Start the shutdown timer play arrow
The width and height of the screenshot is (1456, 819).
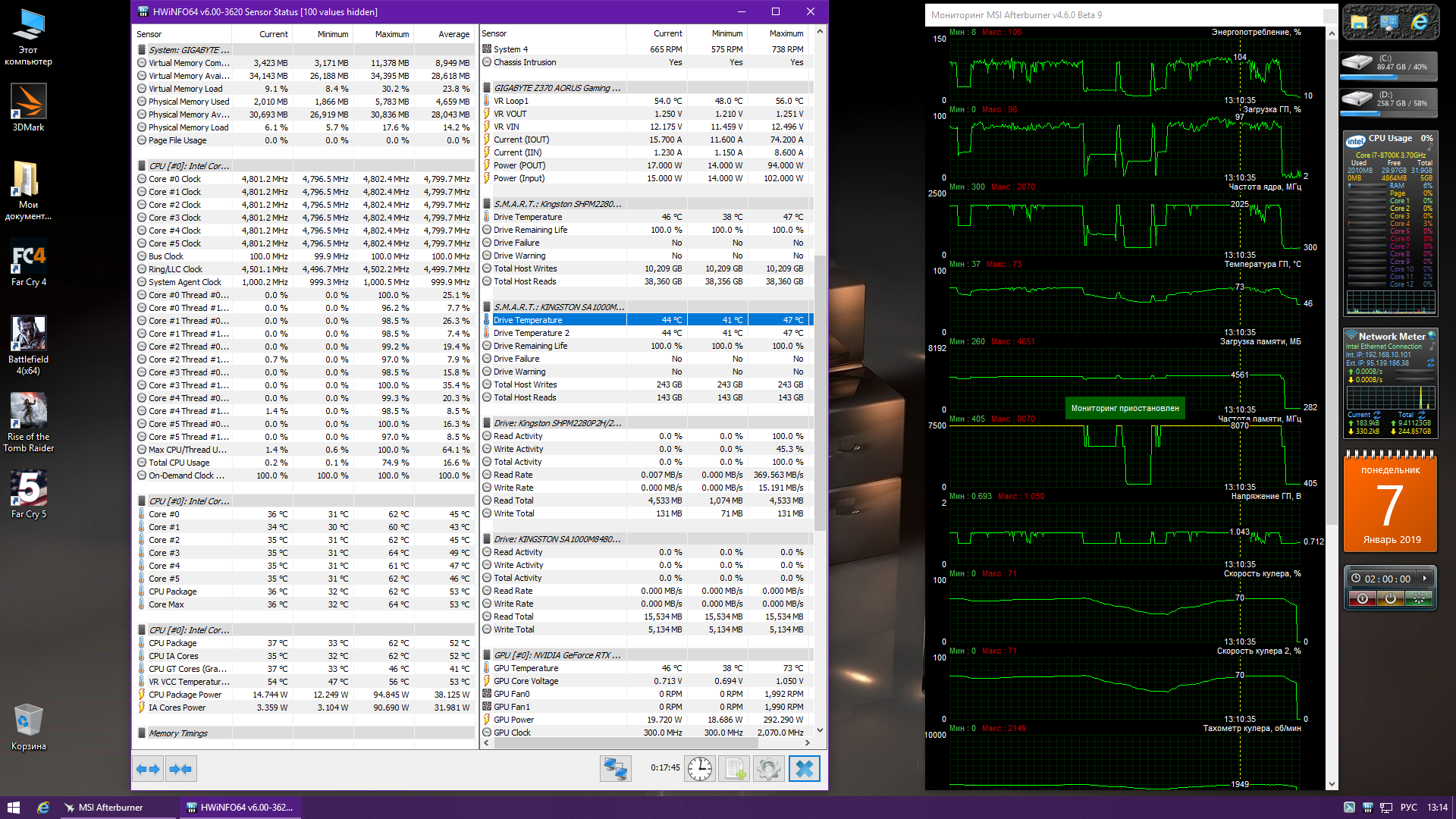point(1425,579)
